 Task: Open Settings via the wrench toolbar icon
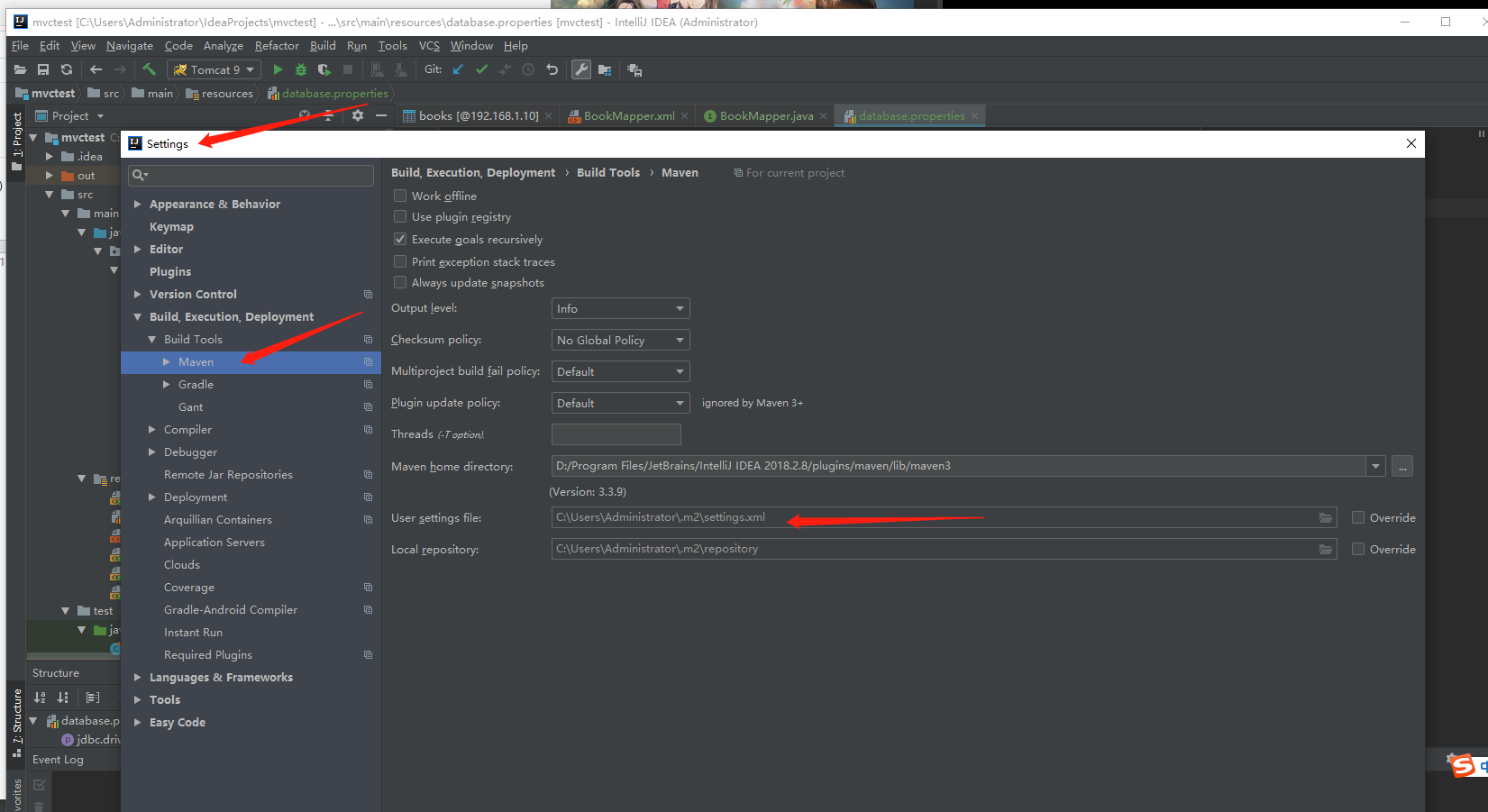(581, 69)
